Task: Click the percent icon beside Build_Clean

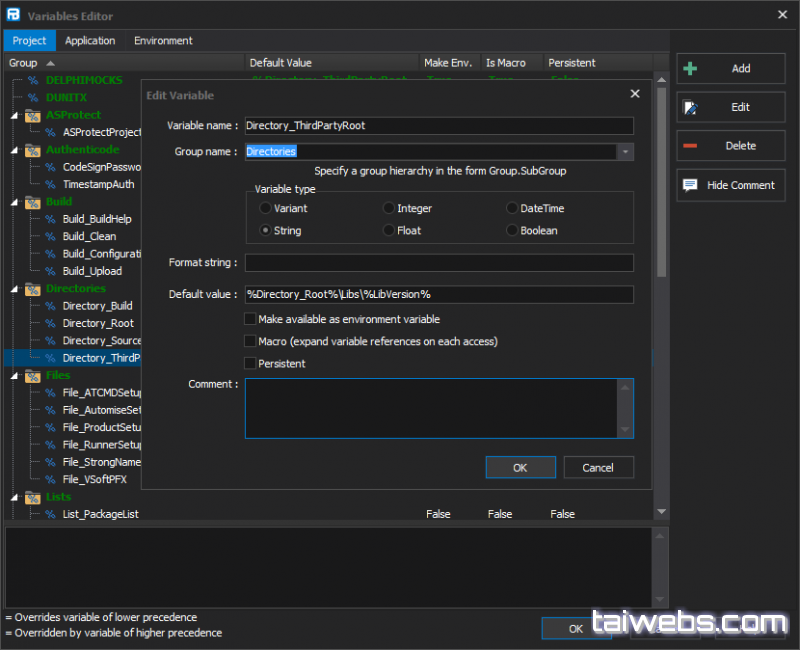Action: [x=50, y=237]
